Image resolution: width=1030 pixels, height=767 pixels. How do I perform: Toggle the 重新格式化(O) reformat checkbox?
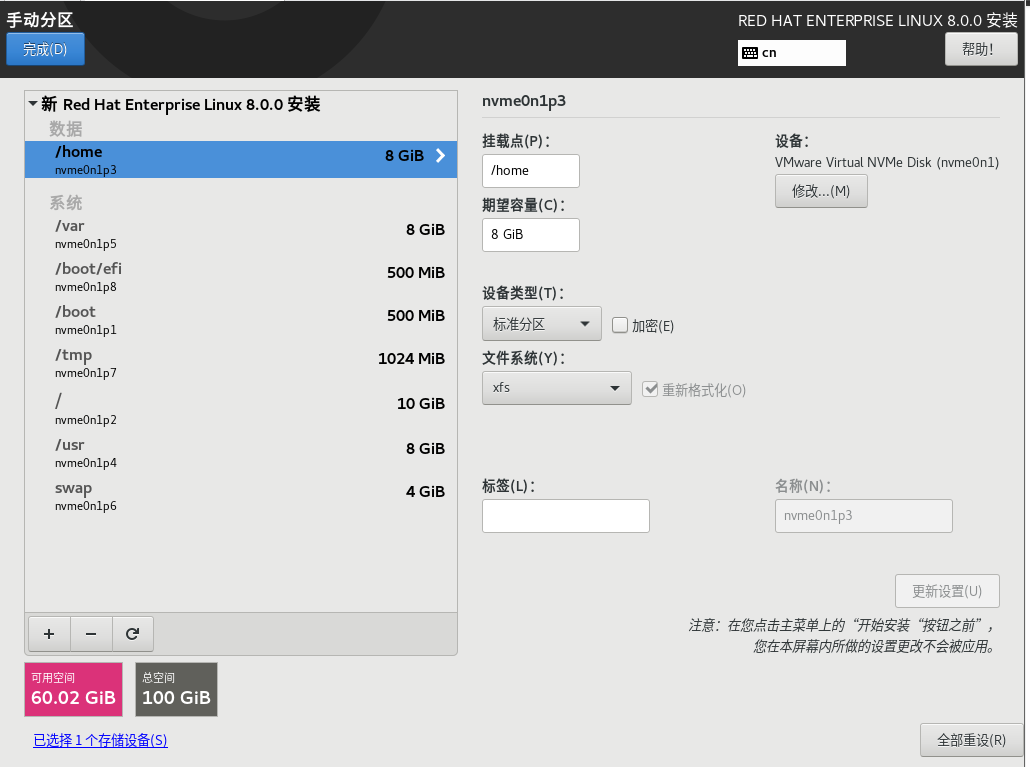[x=650, y=389]
